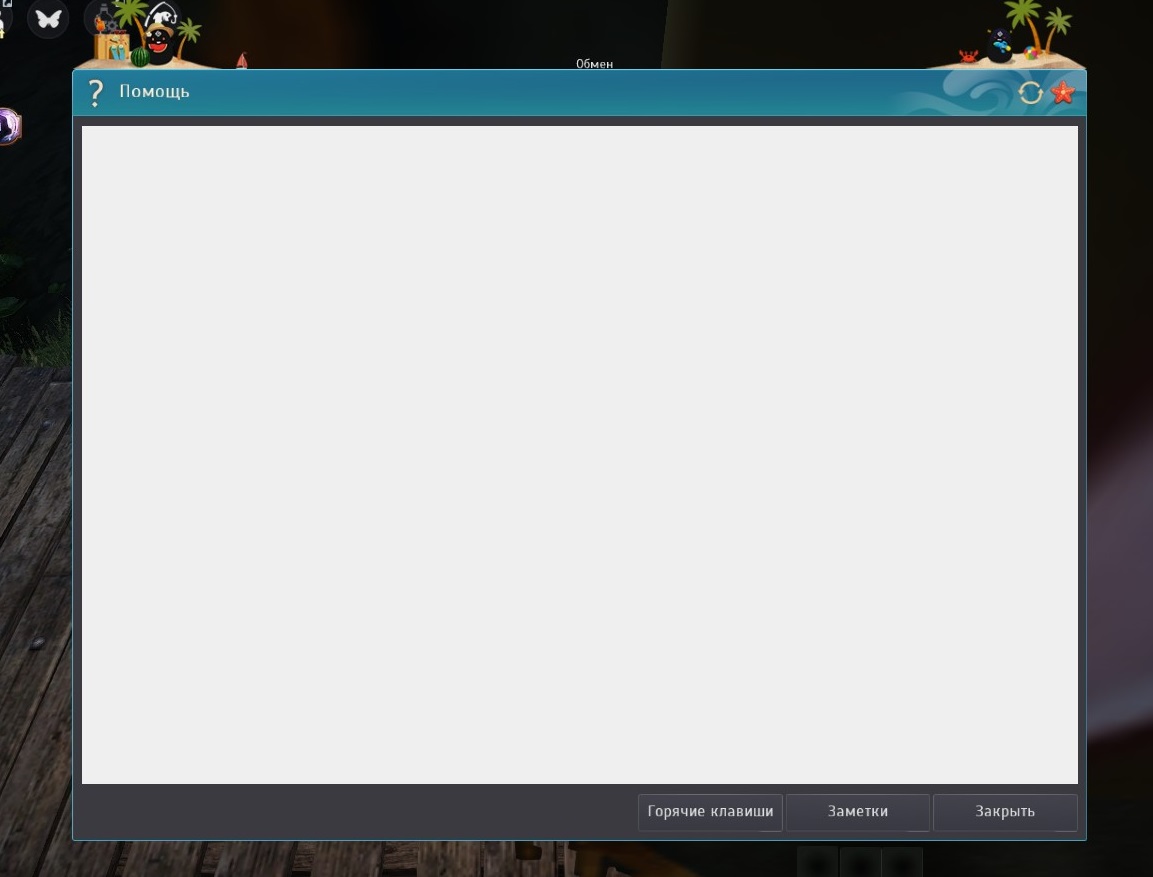Click the Закрыть button
Image resolution: width=1153 pixels, height=877 pixels.
1004,812
